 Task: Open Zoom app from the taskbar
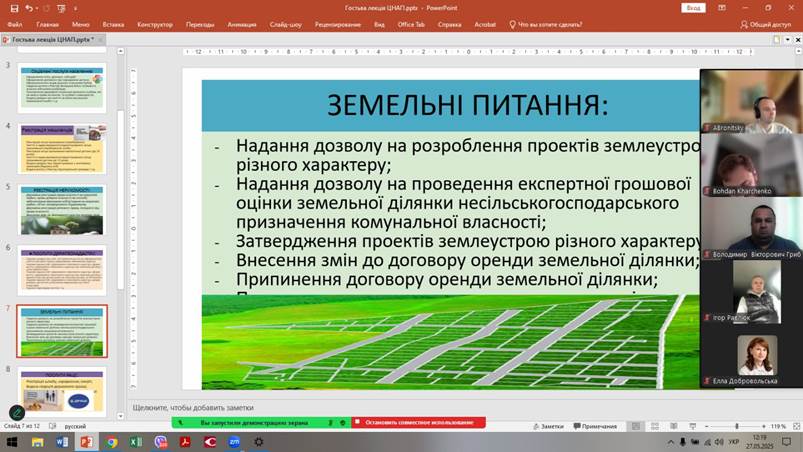234,442
